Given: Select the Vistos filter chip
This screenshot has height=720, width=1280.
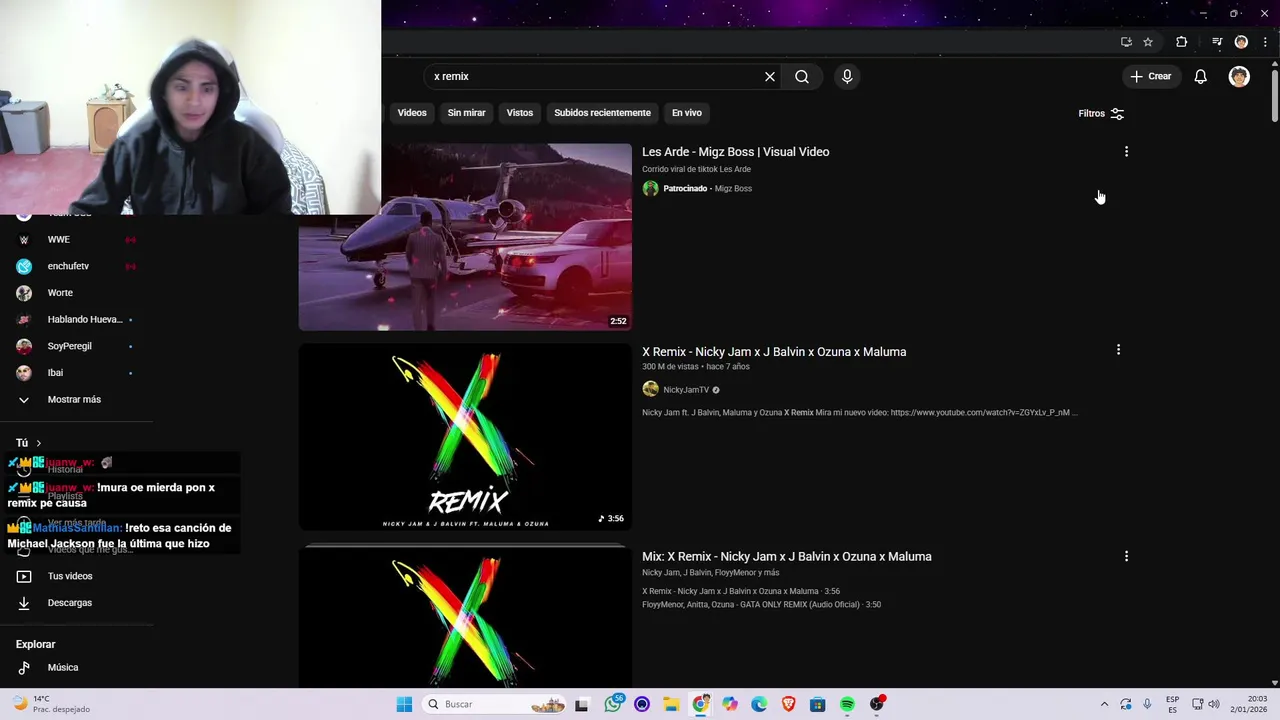Looking at the screenshot, I should coord(520,113).
